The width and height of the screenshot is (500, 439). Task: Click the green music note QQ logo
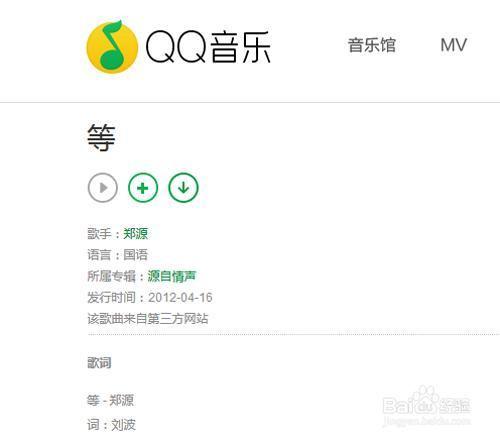112,46
